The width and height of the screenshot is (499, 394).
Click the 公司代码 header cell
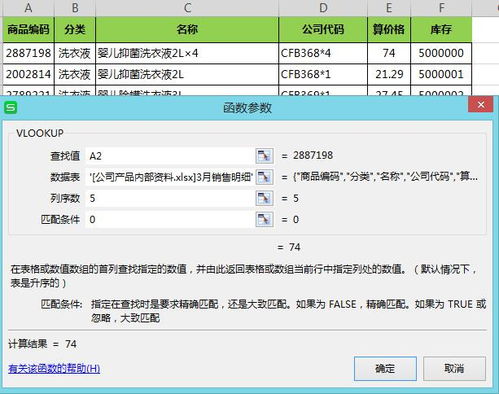[323, 29]
